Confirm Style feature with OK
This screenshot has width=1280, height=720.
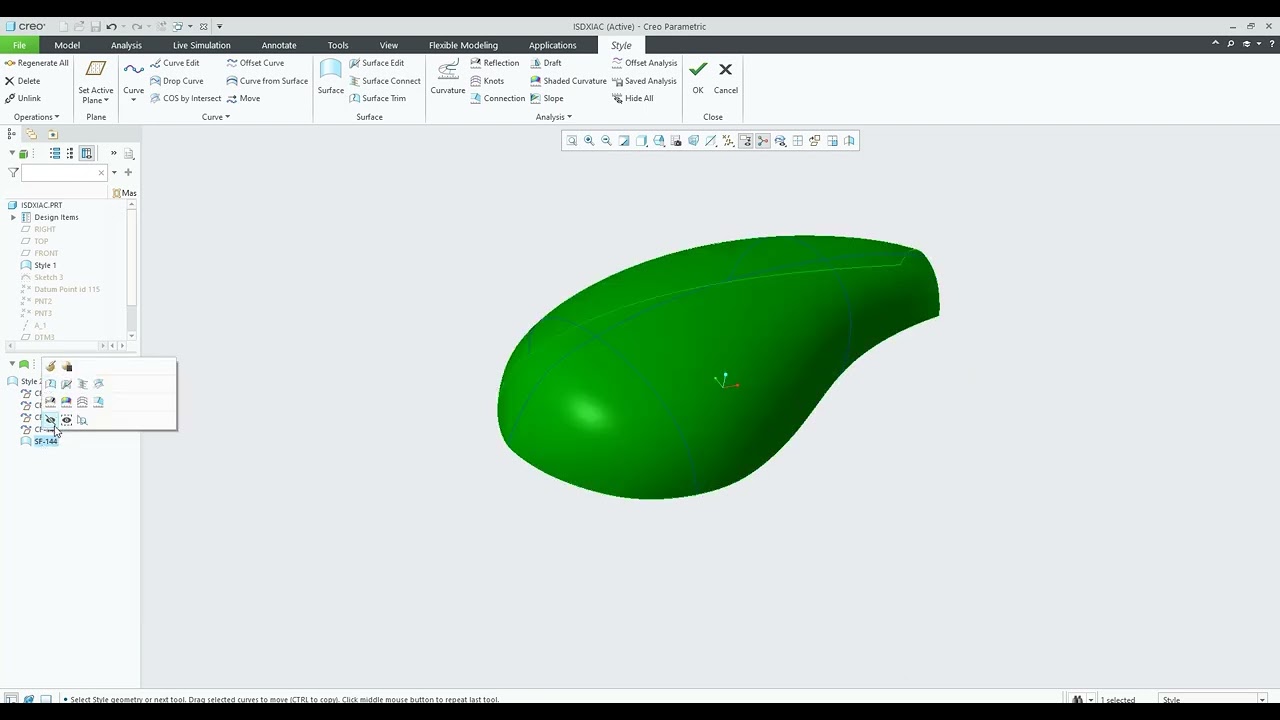698,77
